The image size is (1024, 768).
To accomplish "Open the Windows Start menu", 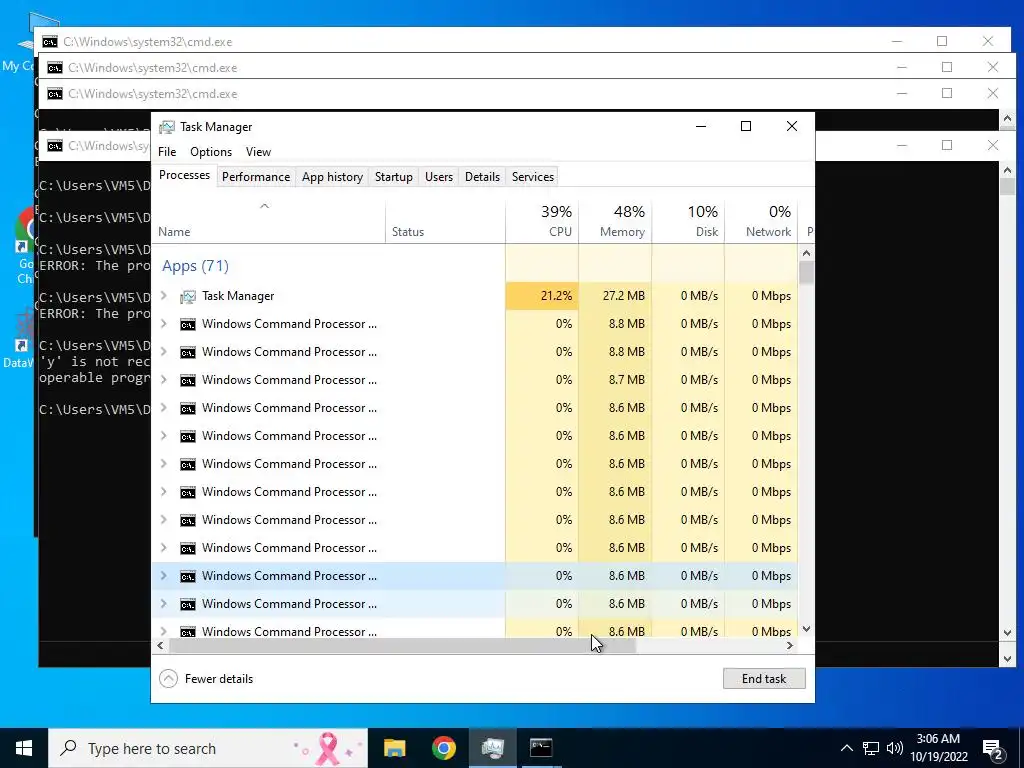I will click(24, 748).
